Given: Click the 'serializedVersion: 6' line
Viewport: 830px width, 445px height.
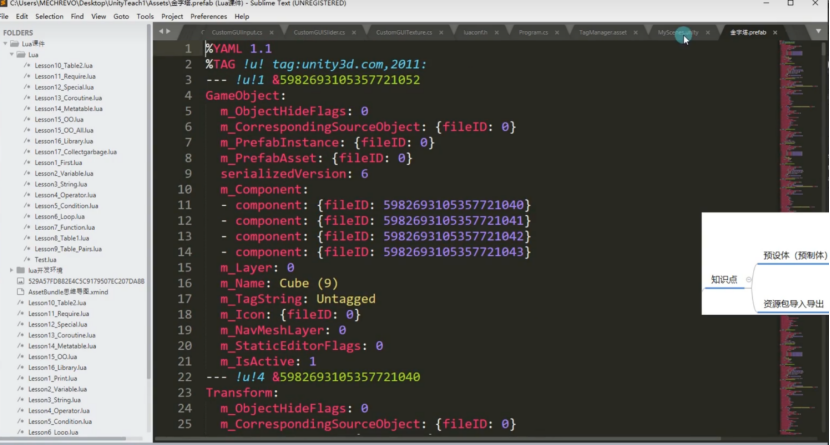Looking at the screenshot, I should pyautogui.click(x=294, y=174).
